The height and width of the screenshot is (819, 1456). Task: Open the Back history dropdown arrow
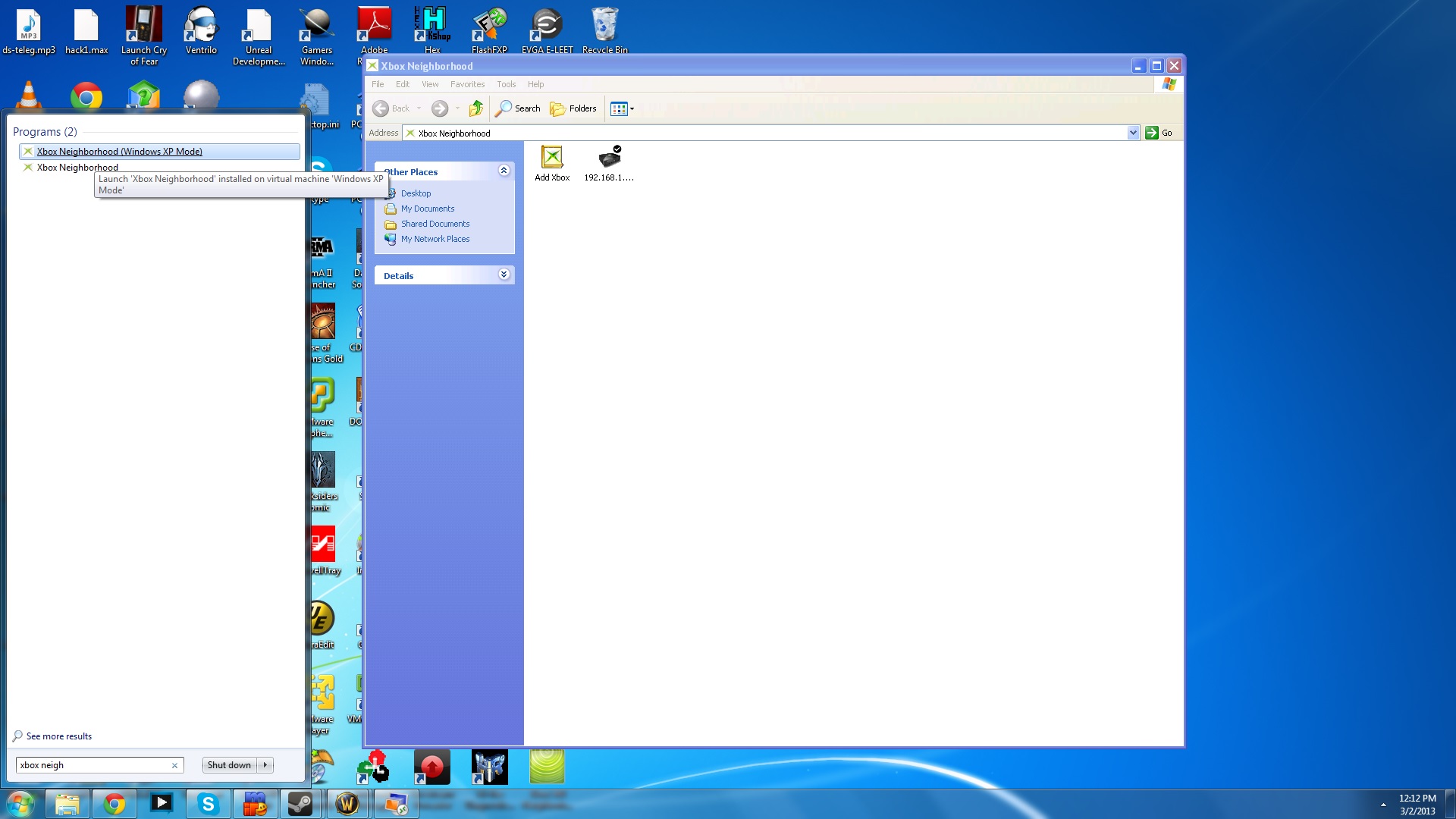(419, 108)
